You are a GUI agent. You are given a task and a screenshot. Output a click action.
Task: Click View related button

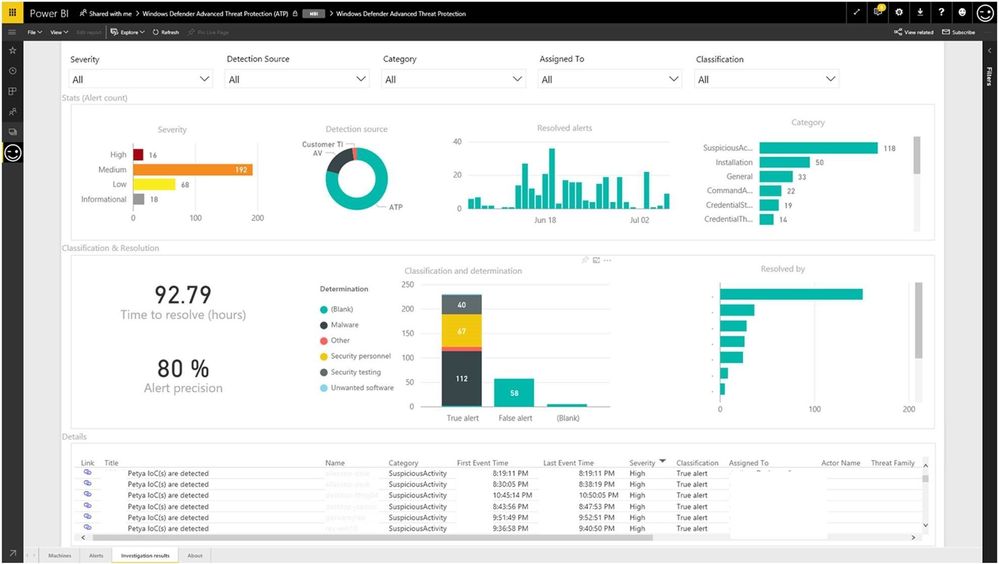click(914, 32)
